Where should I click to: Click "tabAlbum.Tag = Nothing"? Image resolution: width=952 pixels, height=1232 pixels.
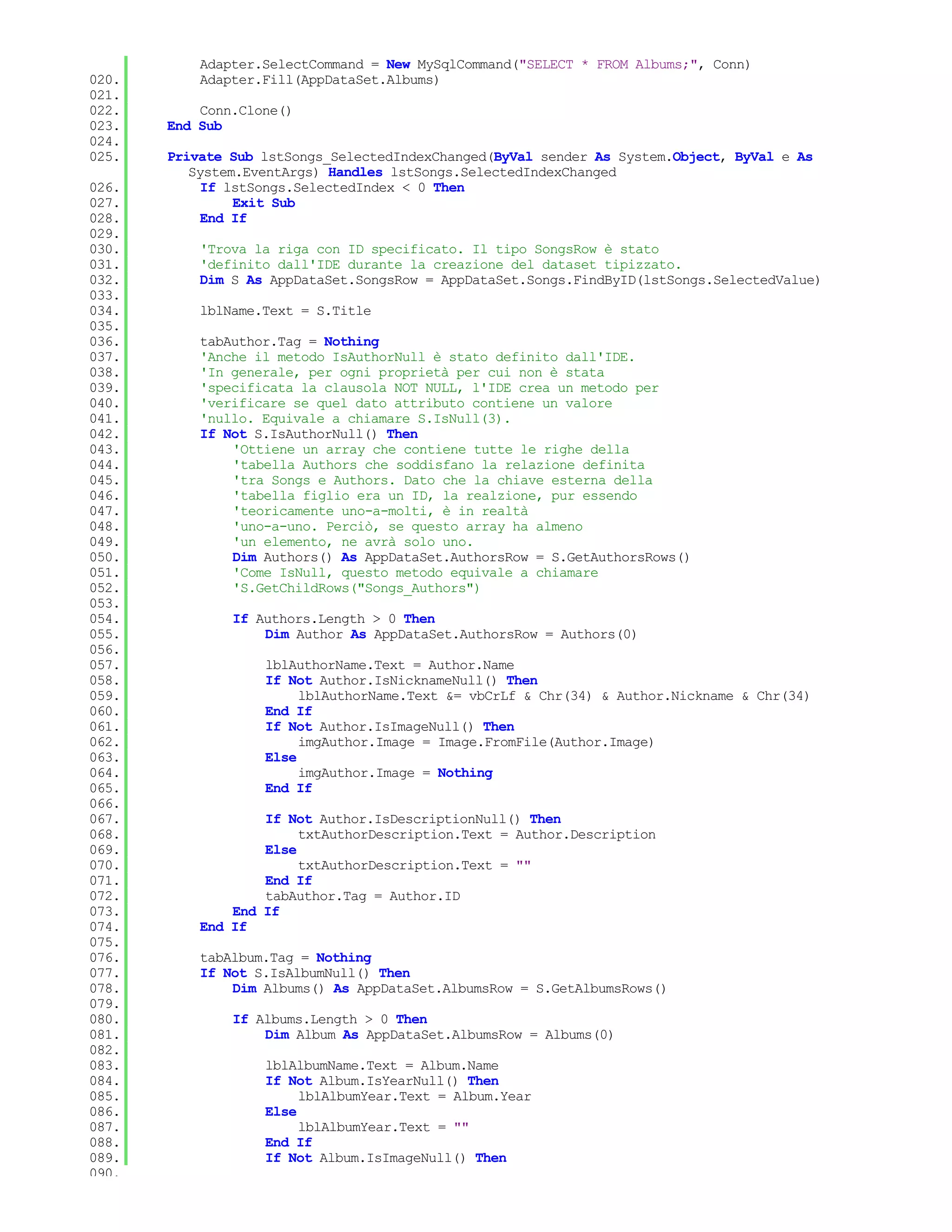coord(285,958)
